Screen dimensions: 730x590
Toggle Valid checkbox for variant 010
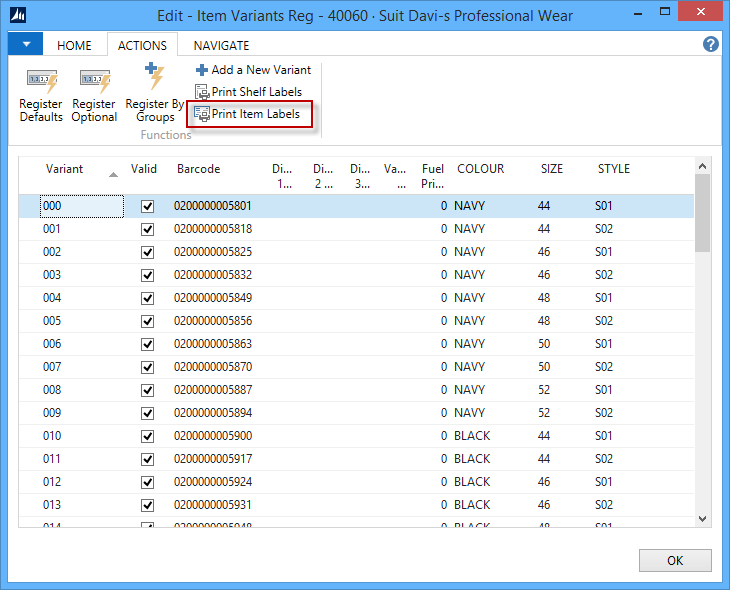click(x=148, y=436)
